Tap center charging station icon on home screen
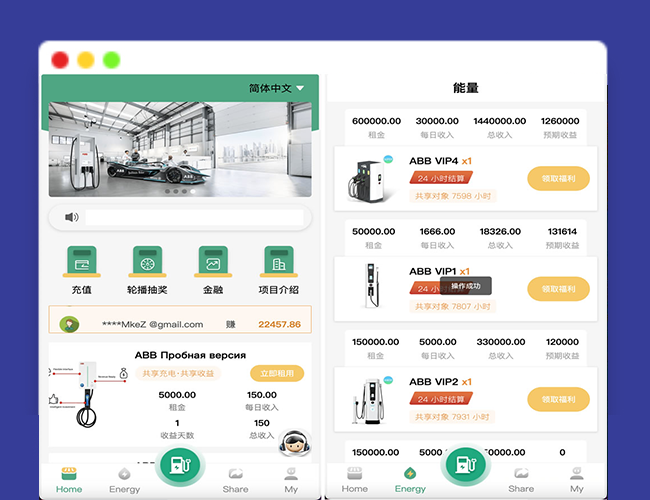Viewport: 650px width, 500px height. coord(180,465)
